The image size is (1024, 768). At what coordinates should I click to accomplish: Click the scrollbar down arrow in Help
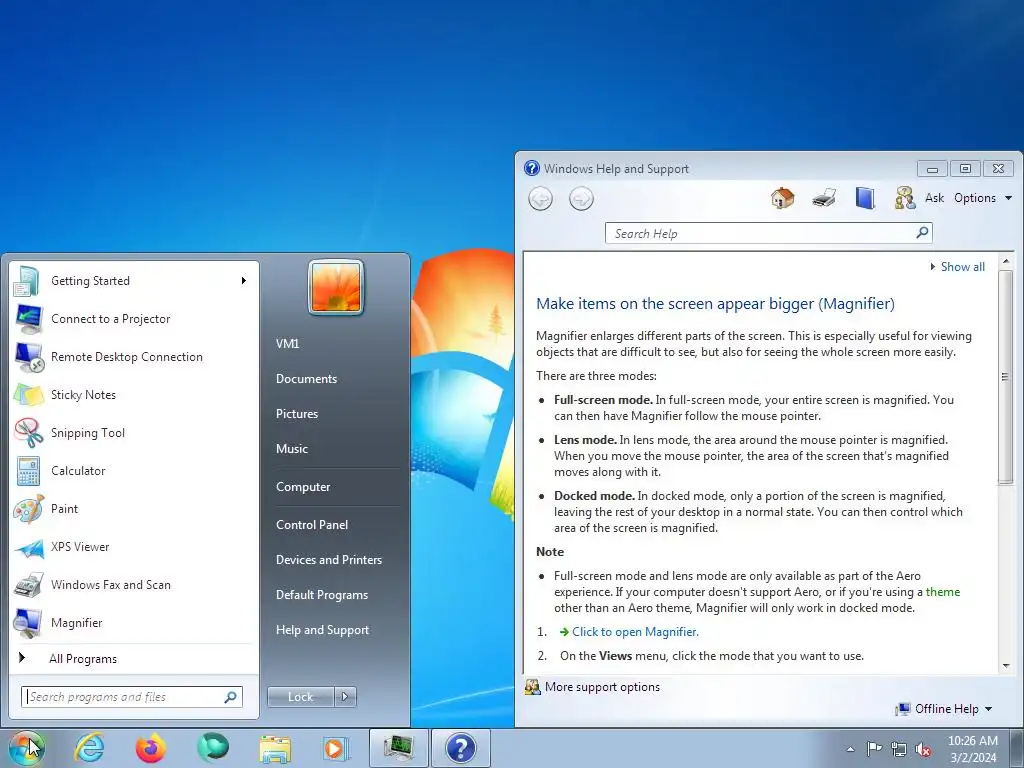[1006, 666]
